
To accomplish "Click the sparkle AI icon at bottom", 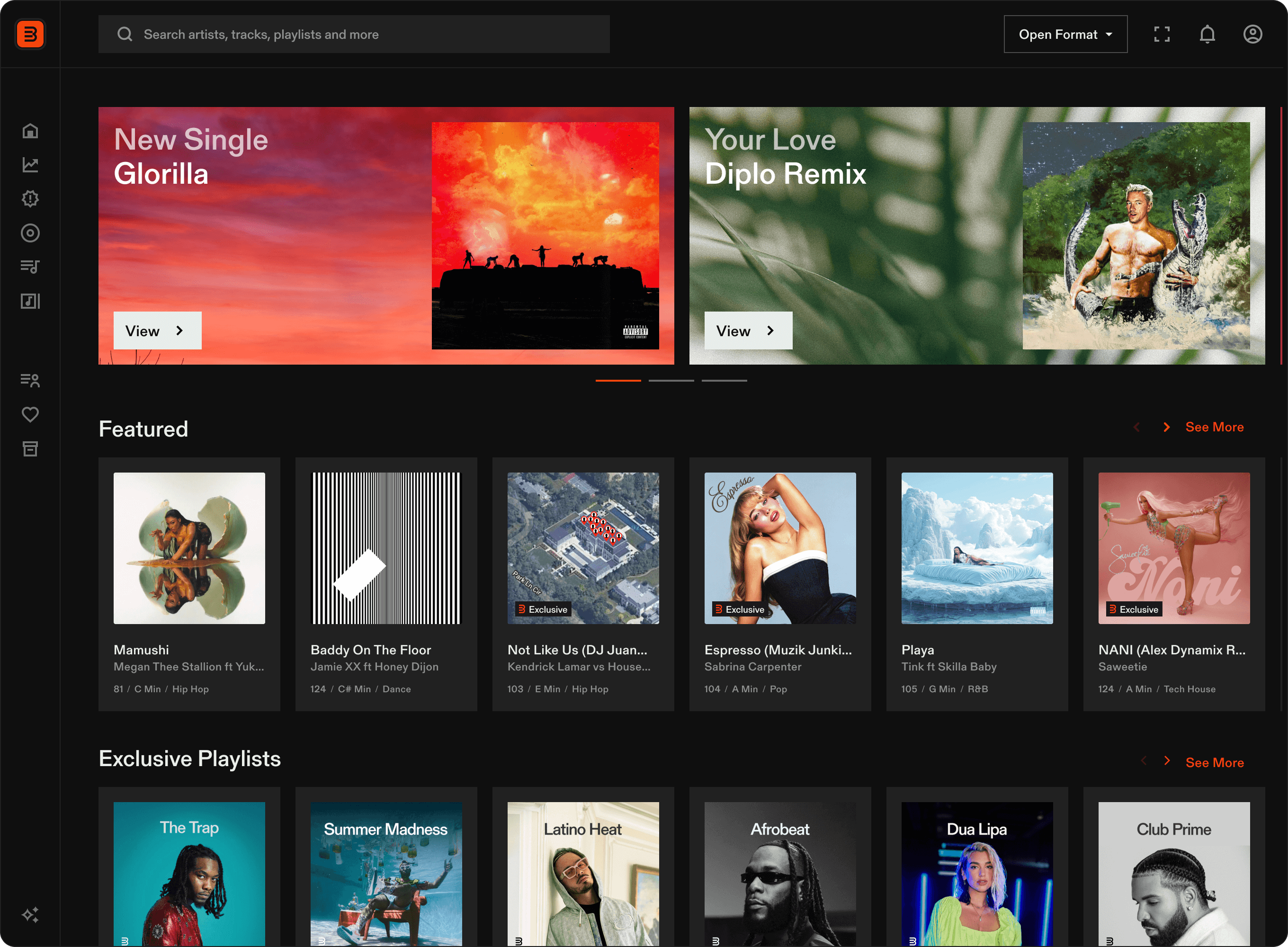I will pyautogui.click(x=30, y=914).
